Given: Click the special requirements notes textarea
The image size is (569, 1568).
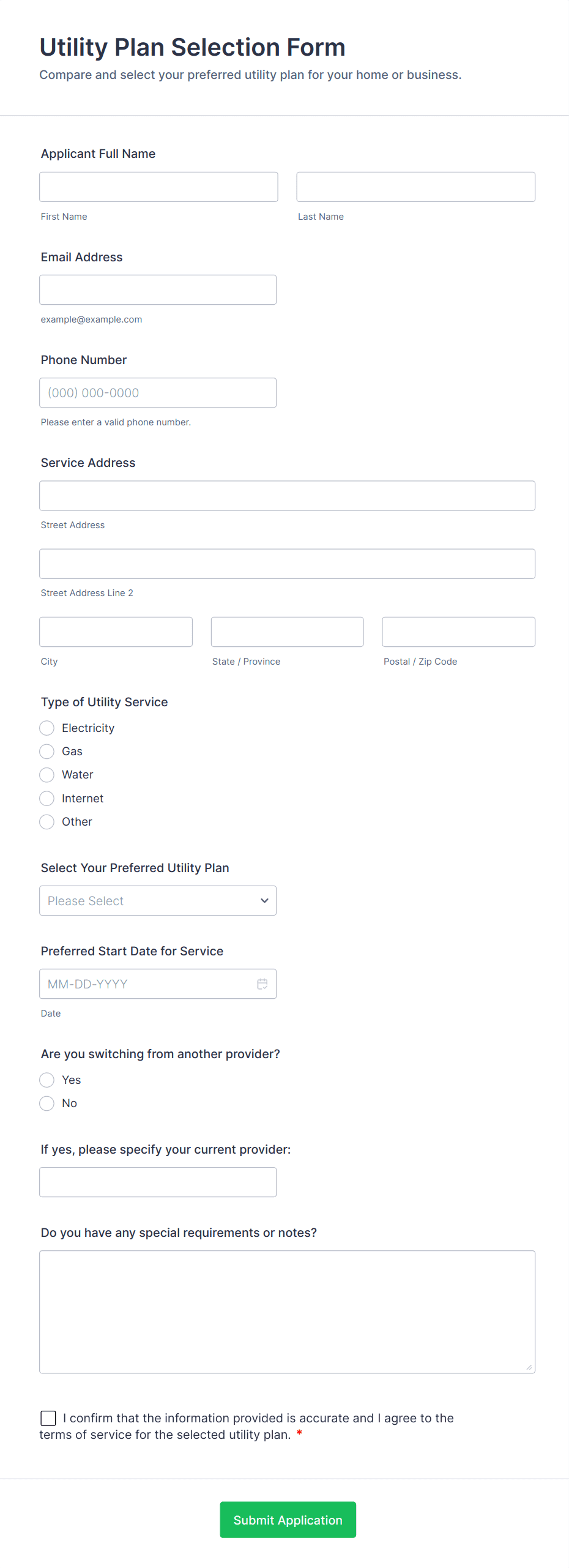Looking at the screenshot, I should (287, 1312).
